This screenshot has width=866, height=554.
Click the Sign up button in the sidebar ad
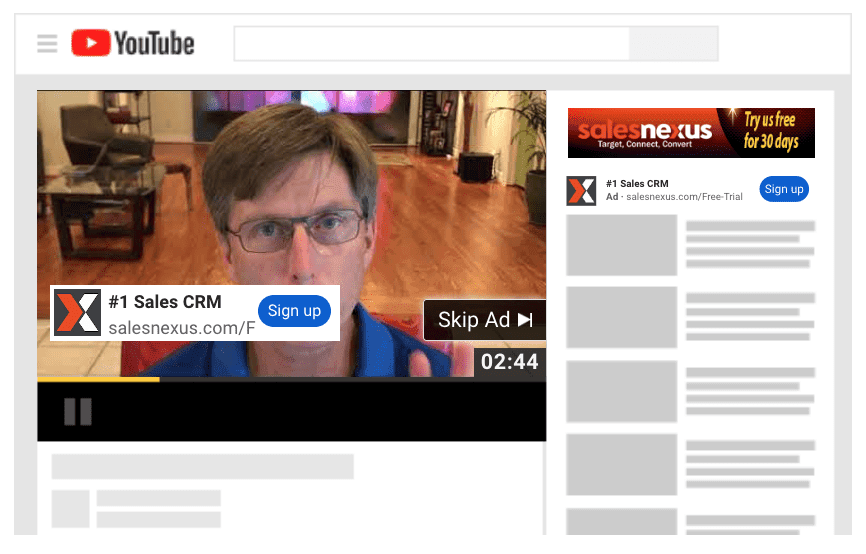pos(784,189)
